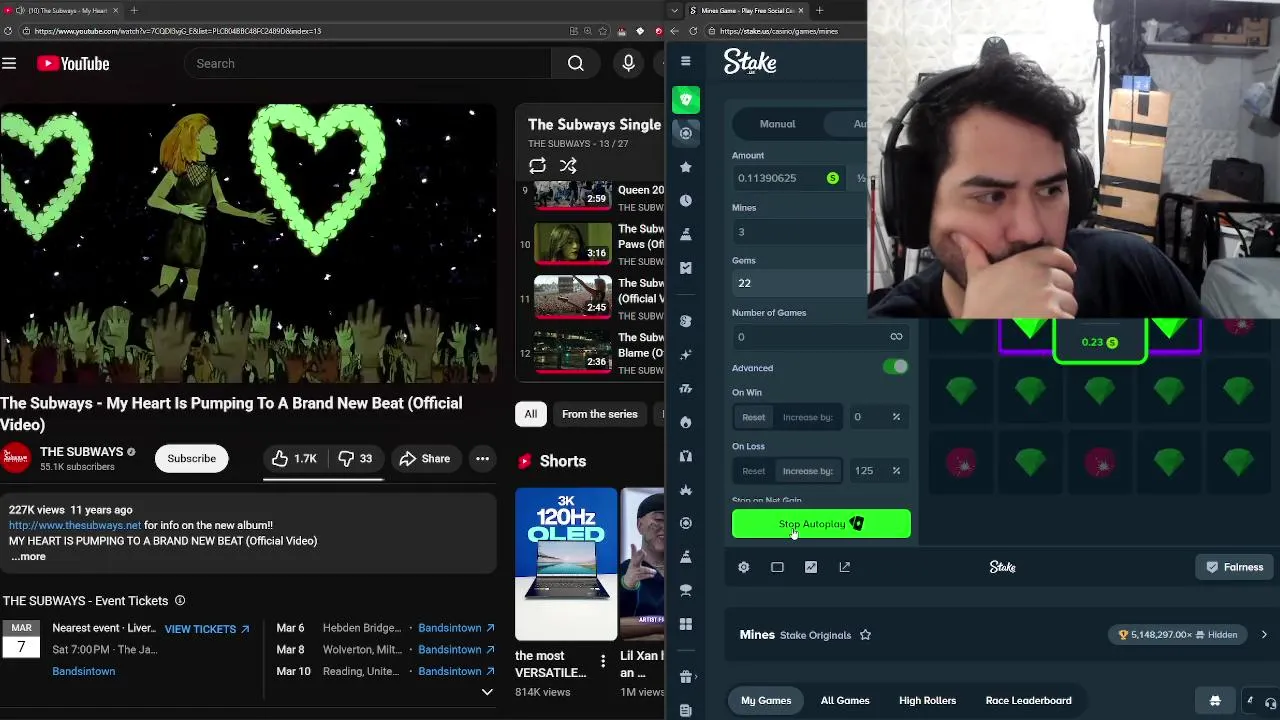This screenshot has height=720, width=1280.
Task: Open options menu for 'the most VERSATILE' short
Action: click(603, 661)
